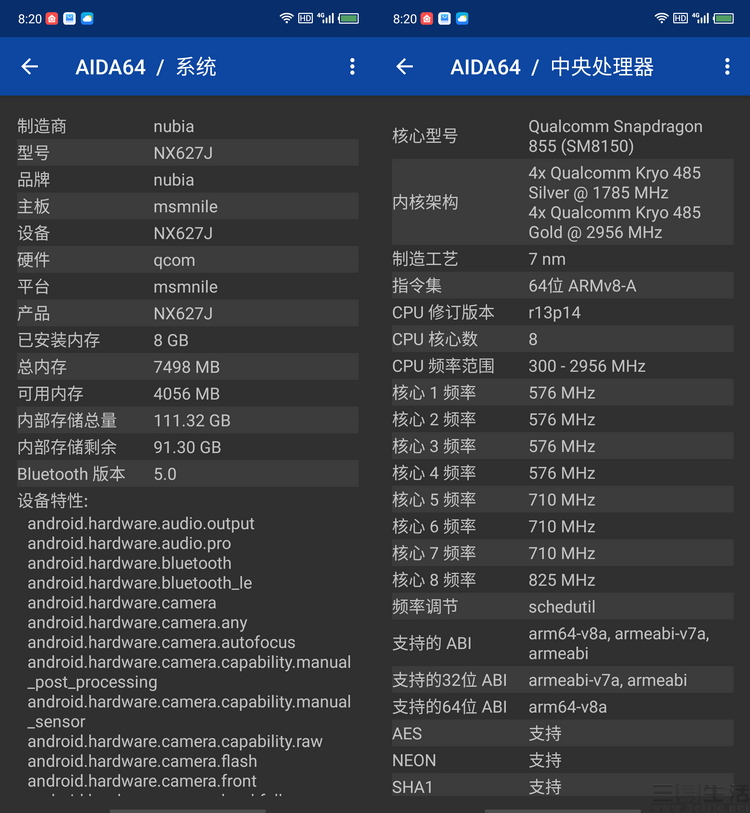Select the 产品 NX627J row
The height and width of the screenshot is (813, 750).
pyautogui.click(x=188, y=313)
